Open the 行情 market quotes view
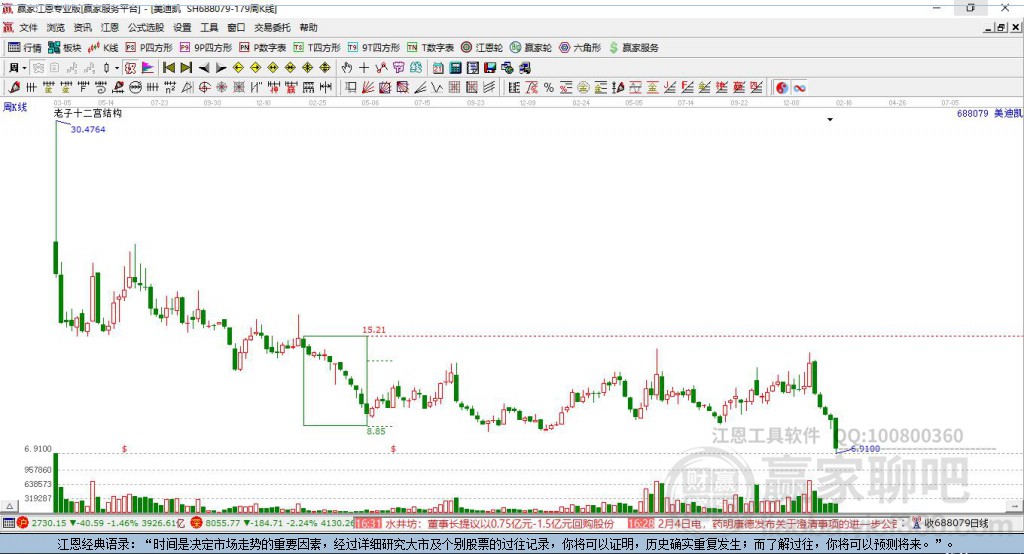This screenshot has height=554, width=1024. click(24, 48)
